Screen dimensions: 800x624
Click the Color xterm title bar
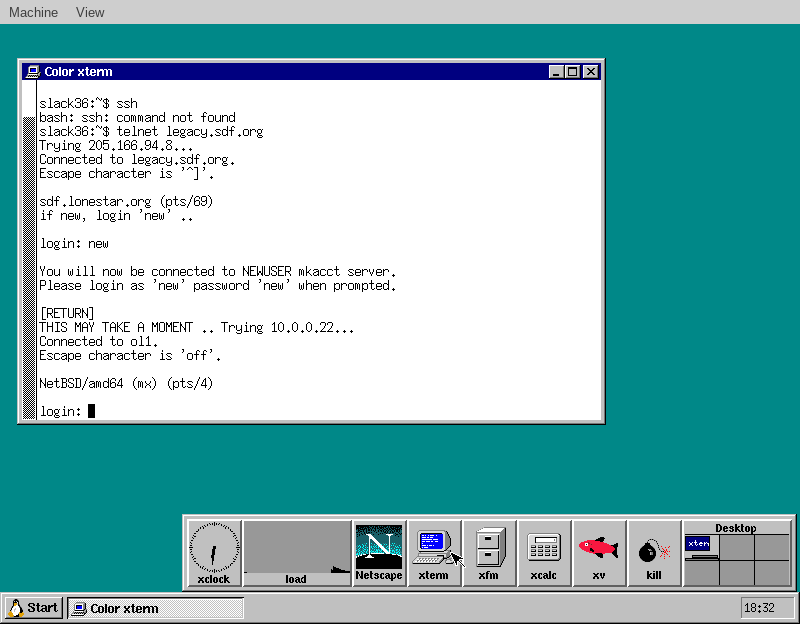click(x=311, y=72)
